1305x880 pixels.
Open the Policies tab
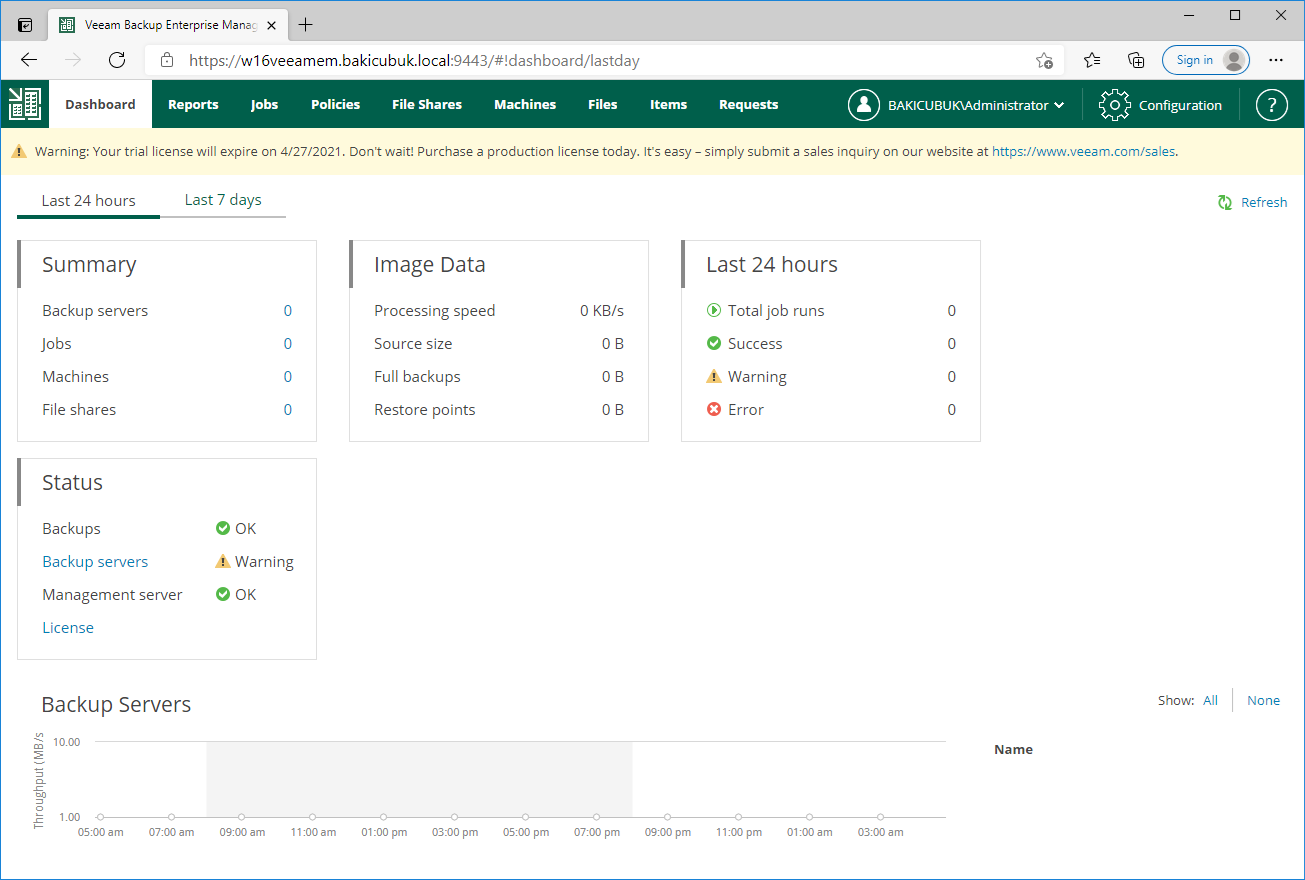335,104
